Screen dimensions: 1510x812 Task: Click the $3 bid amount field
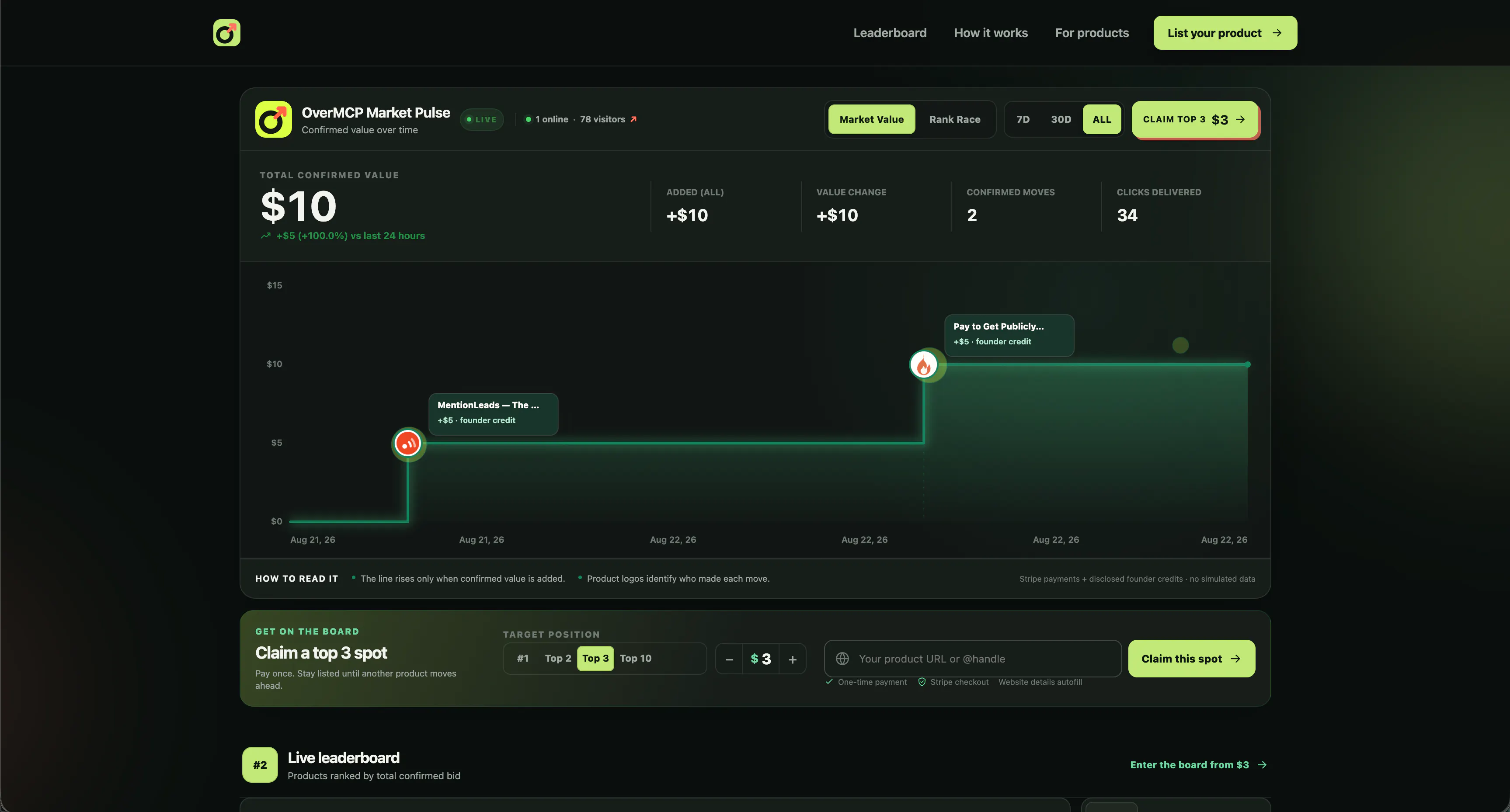pos(760,659)
